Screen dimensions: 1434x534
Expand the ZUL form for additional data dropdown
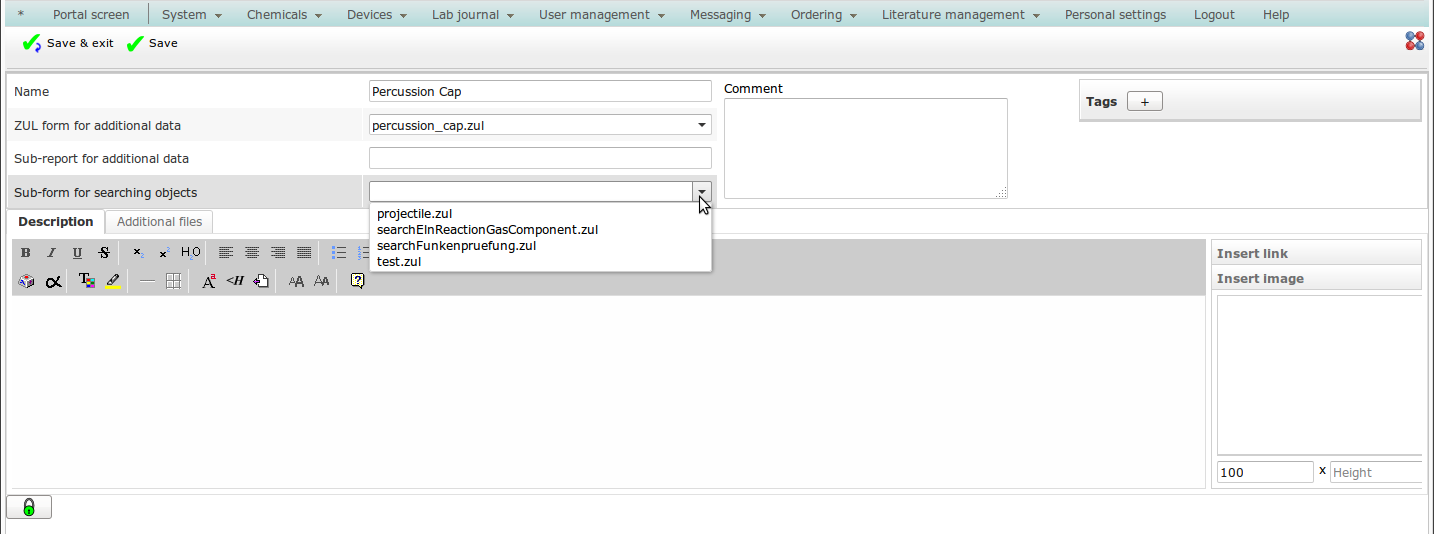[701, 125]
